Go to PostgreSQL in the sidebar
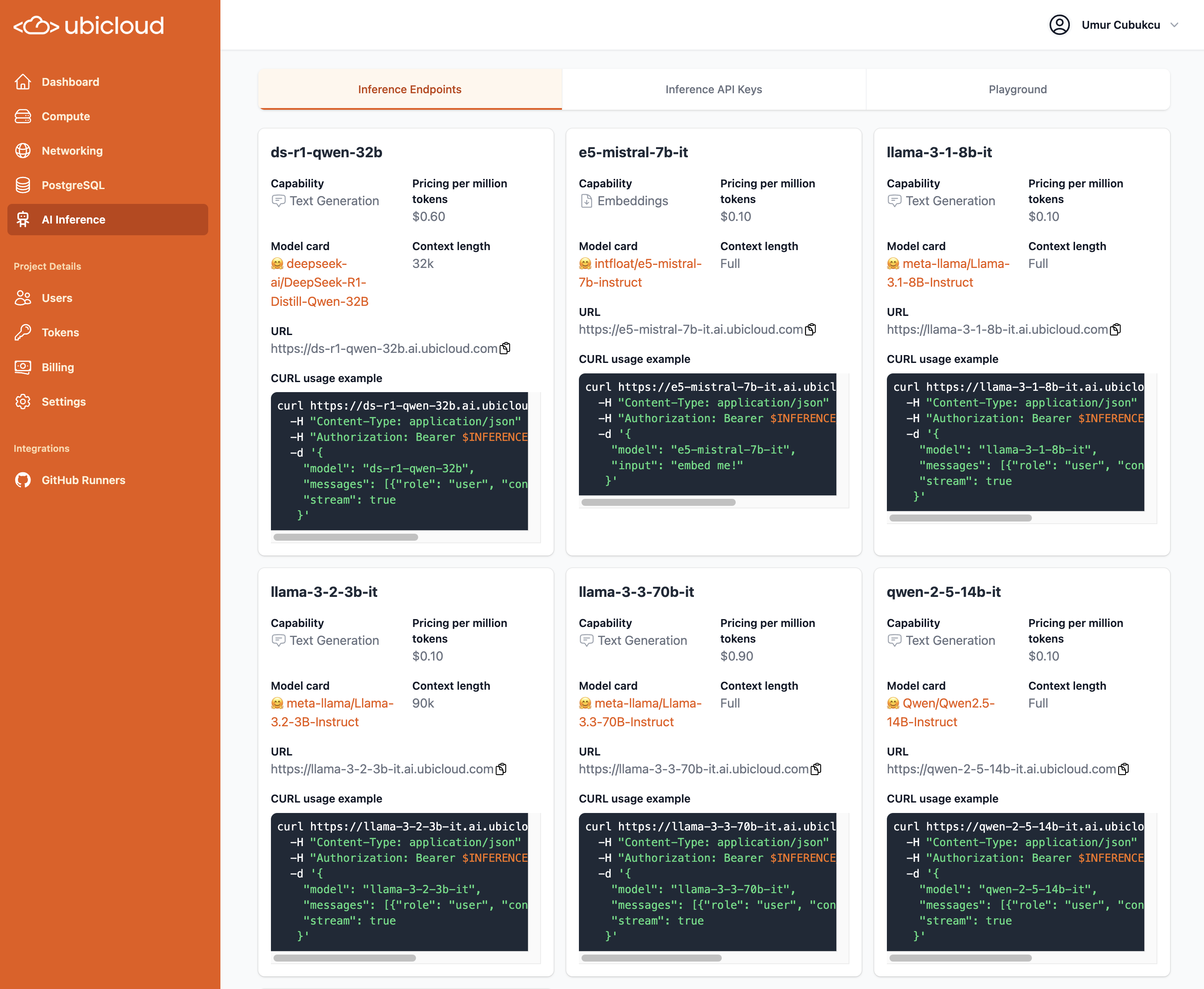 click(x=73, y=185)
